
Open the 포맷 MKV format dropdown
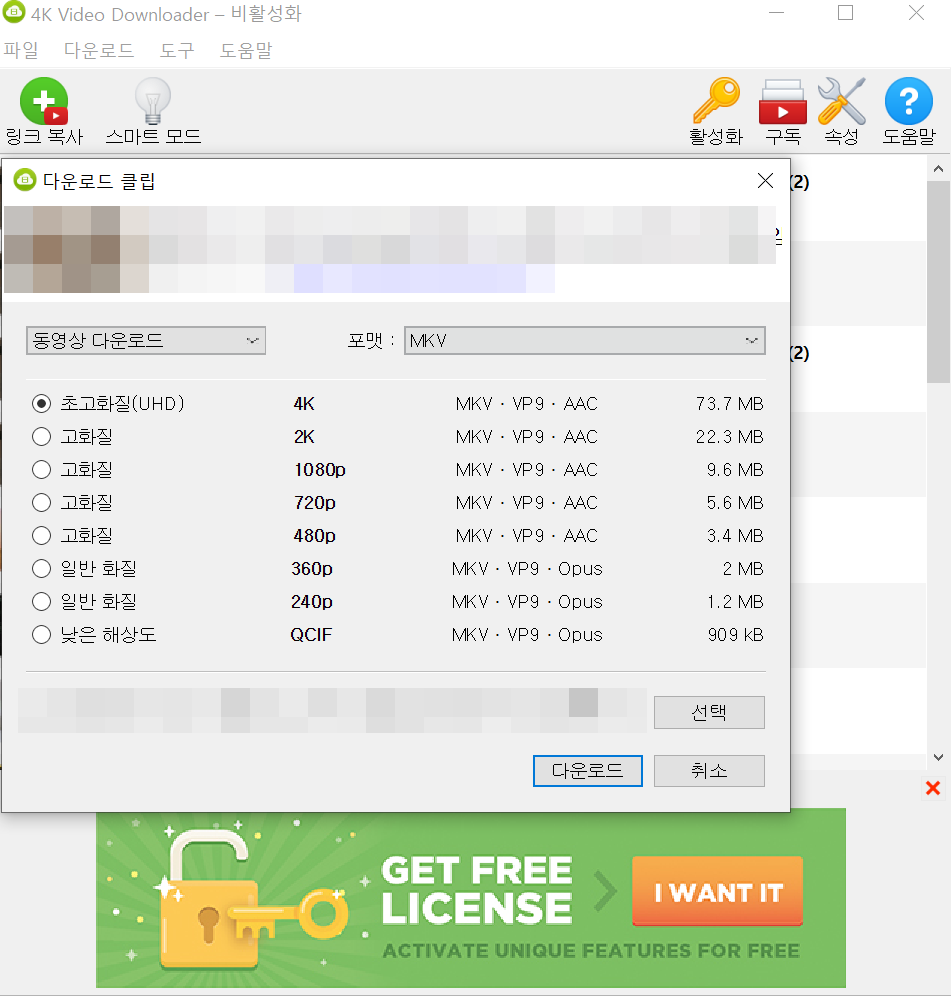[584, 340]
